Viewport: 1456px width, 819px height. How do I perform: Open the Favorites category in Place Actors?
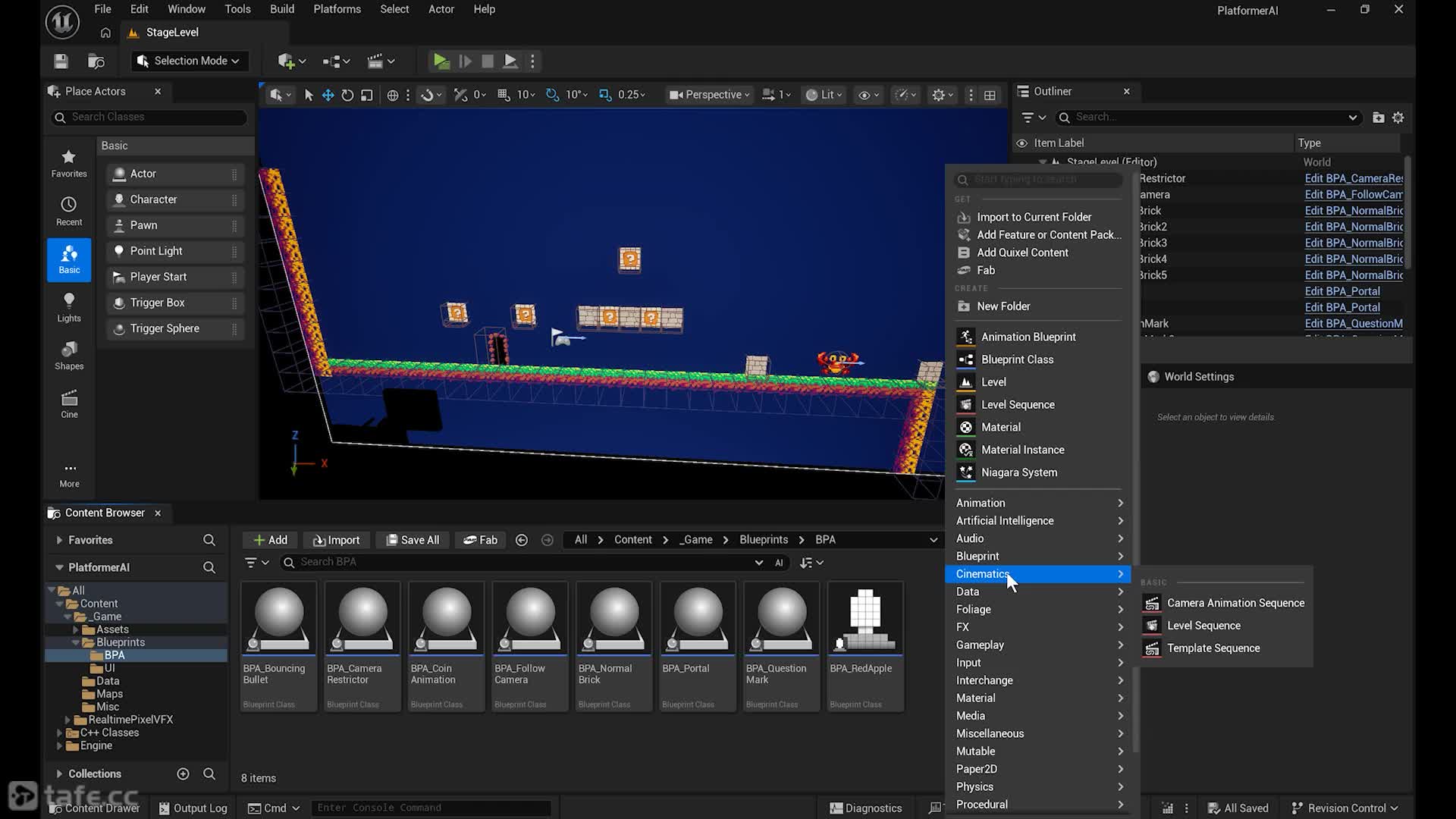(x=69, y=163)
